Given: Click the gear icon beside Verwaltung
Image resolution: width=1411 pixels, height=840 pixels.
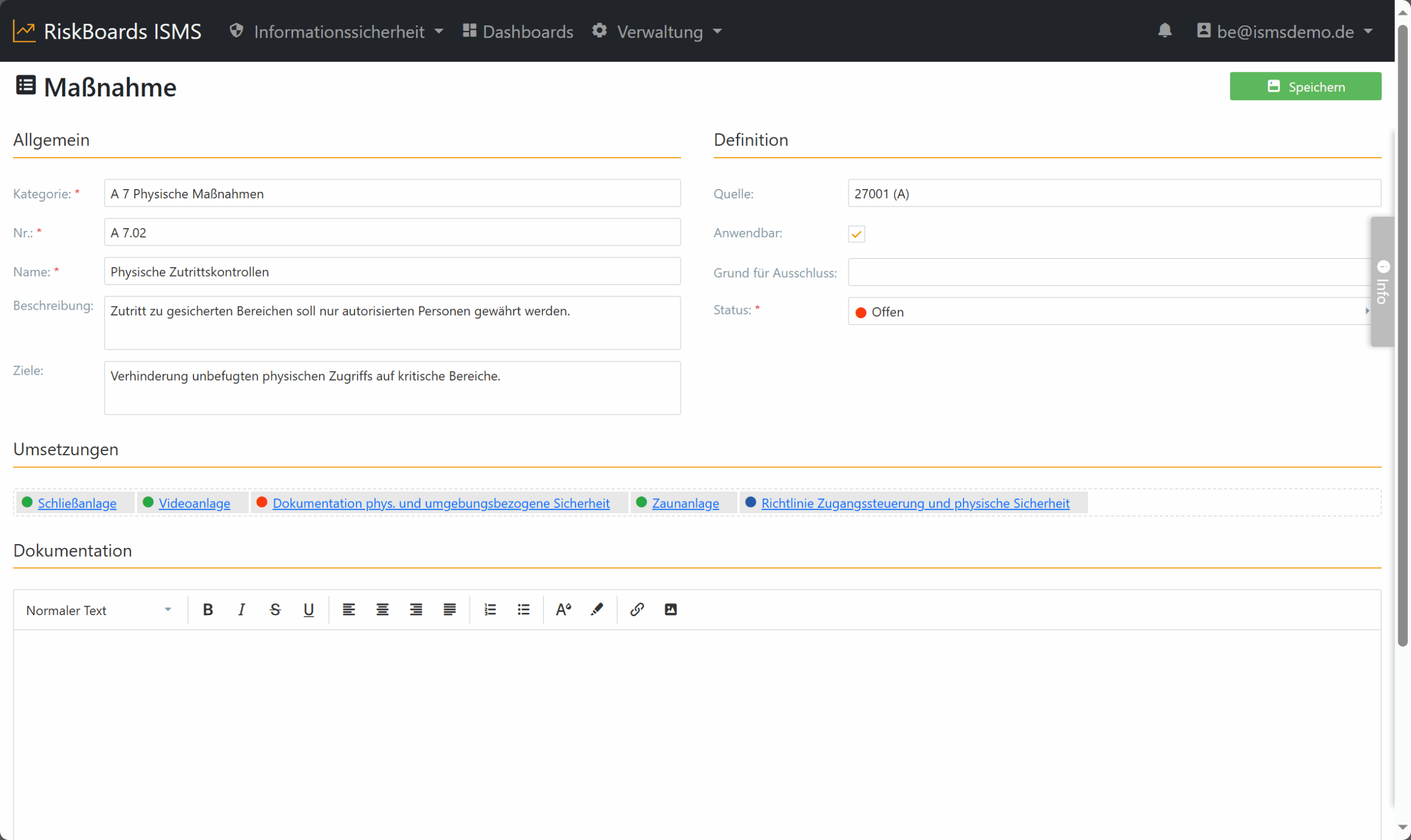Looking at the screenshot, I should pos(599,30).
